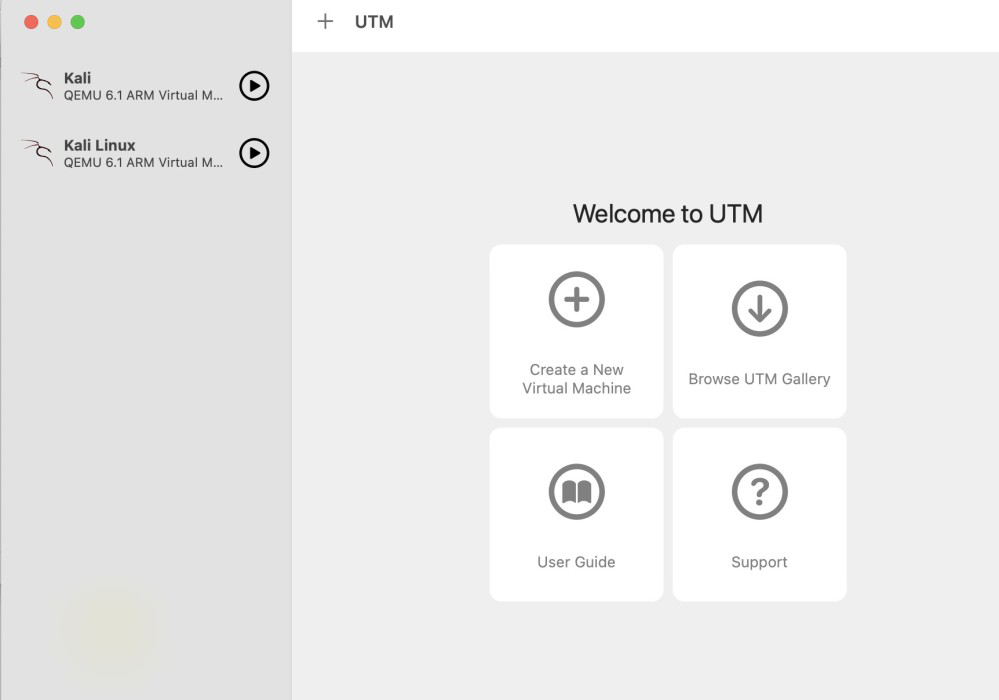Select the Kali Linux VM entry in the sidebar
Screen dimensions: 999x700
click(x=145, y=154)
